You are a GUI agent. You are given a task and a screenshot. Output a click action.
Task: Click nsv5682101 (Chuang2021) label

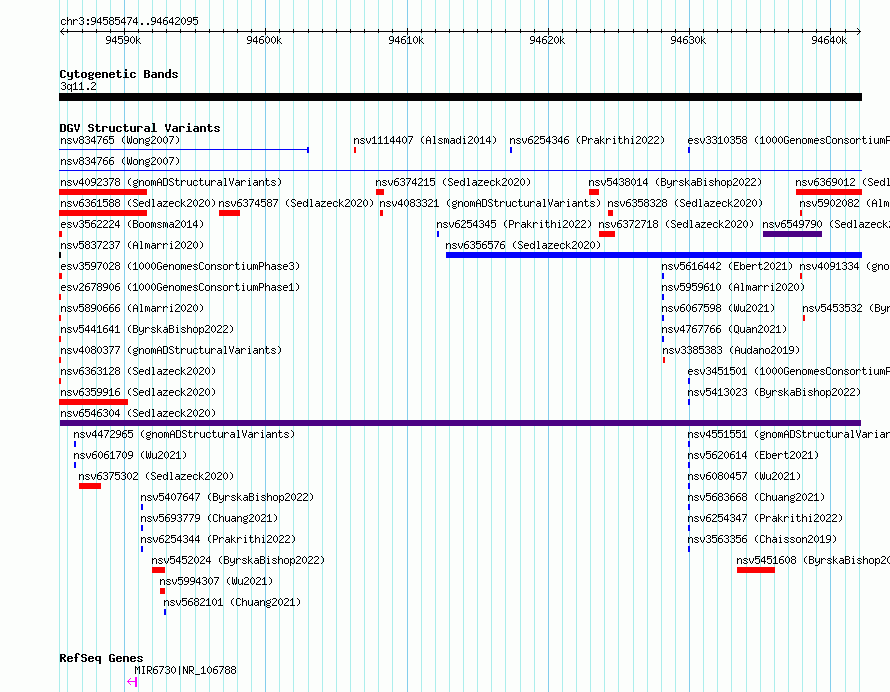[232, 602]
